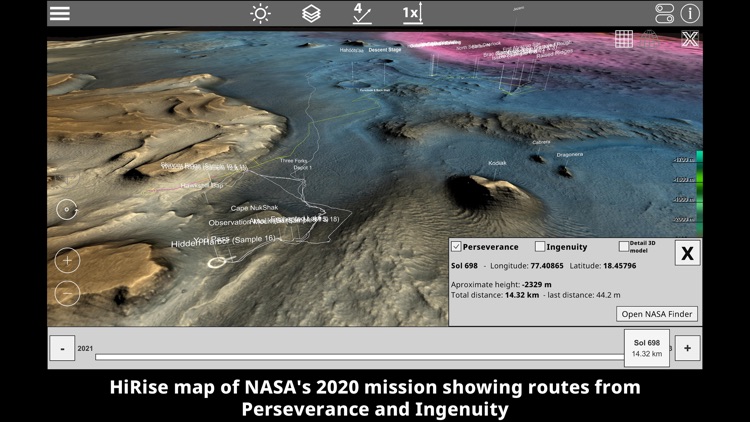
Task: Enable the Detail 3D model checkbox
Action: tap(623, 246)
